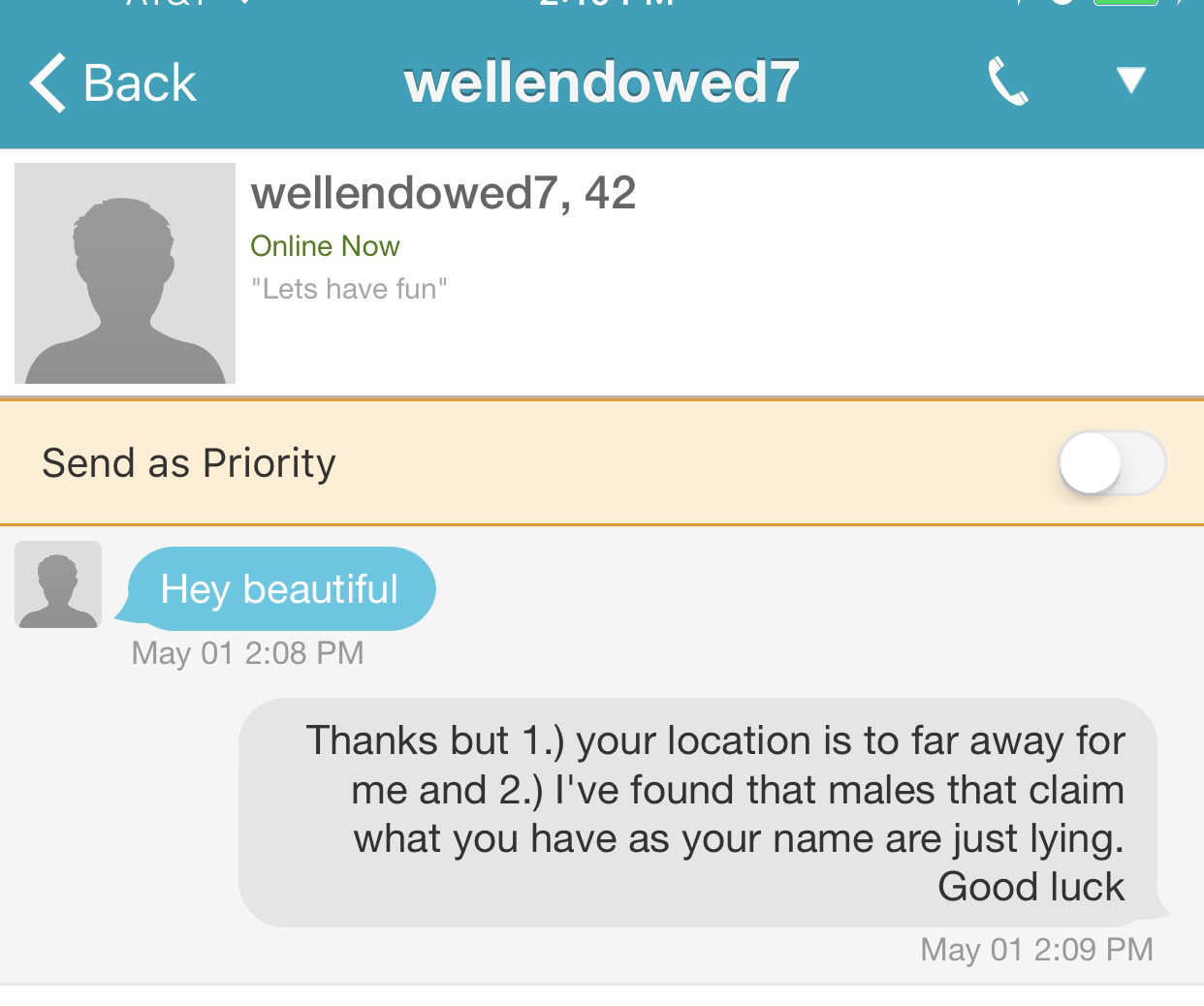The image size is (1204, 1006).
Task: Tap the "Online Now" status text
Action: click(325, 246)
